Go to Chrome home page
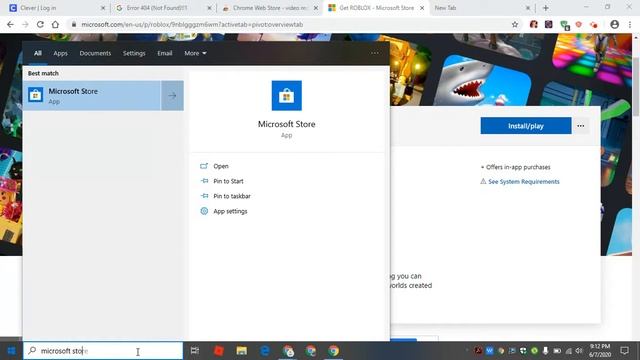Viewport: 640px width, 360px height. click(x=55, y=24)
